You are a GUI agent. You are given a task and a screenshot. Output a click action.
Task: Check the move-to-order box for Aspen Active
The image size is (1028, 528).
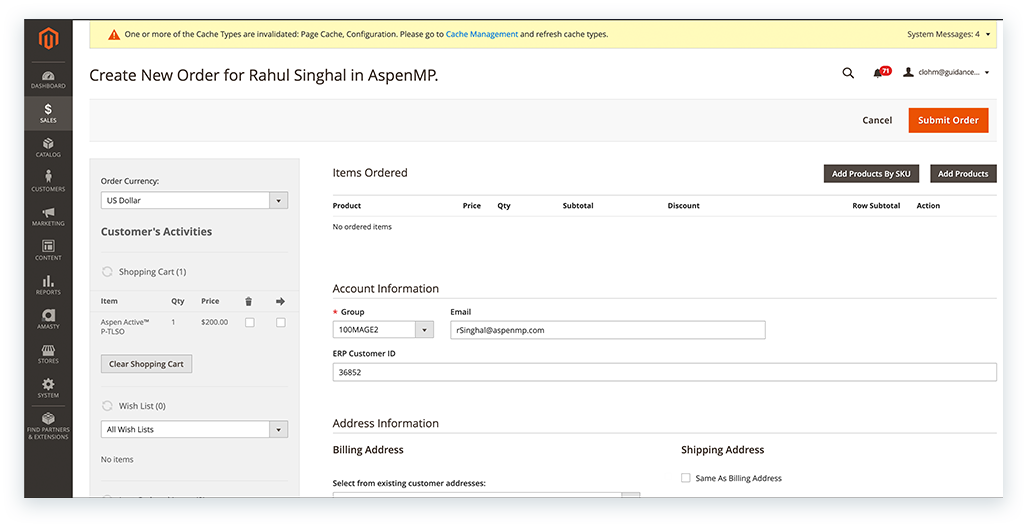point(281,322)
